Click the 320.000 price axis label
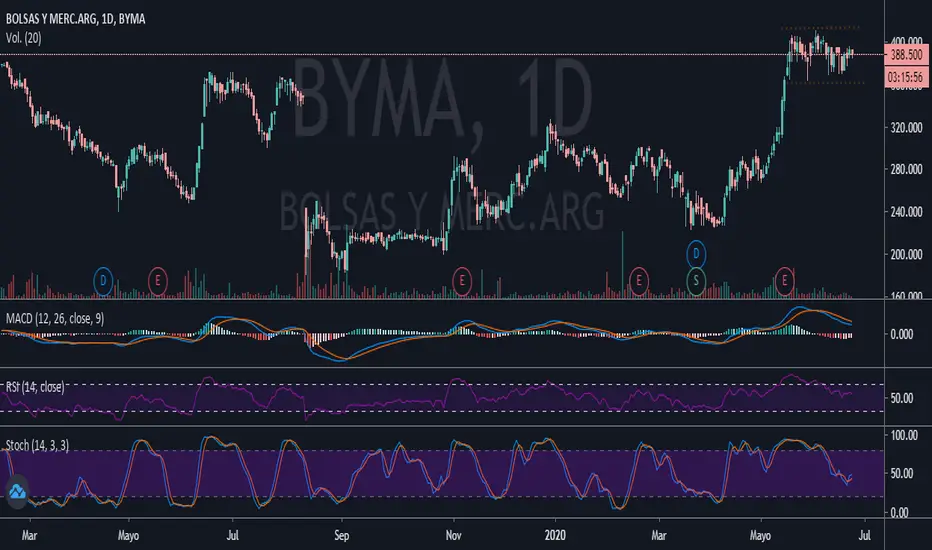Viewport: 932px width, 550px height. pos(906,128)
